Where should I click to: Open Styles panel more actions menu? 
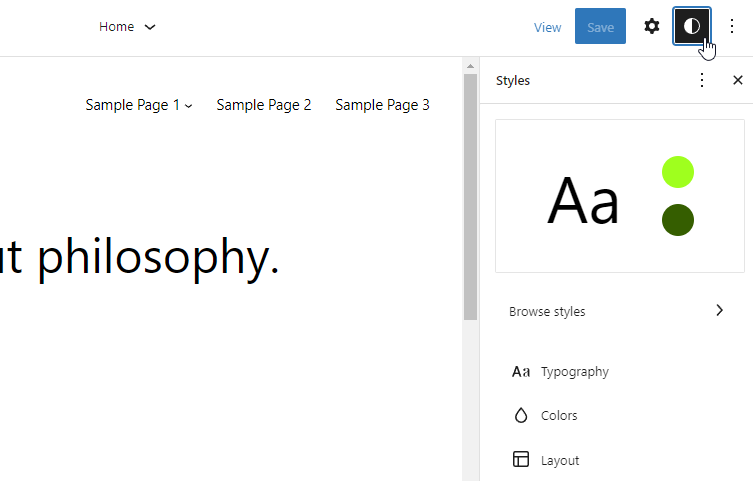[x=702, y=80]
